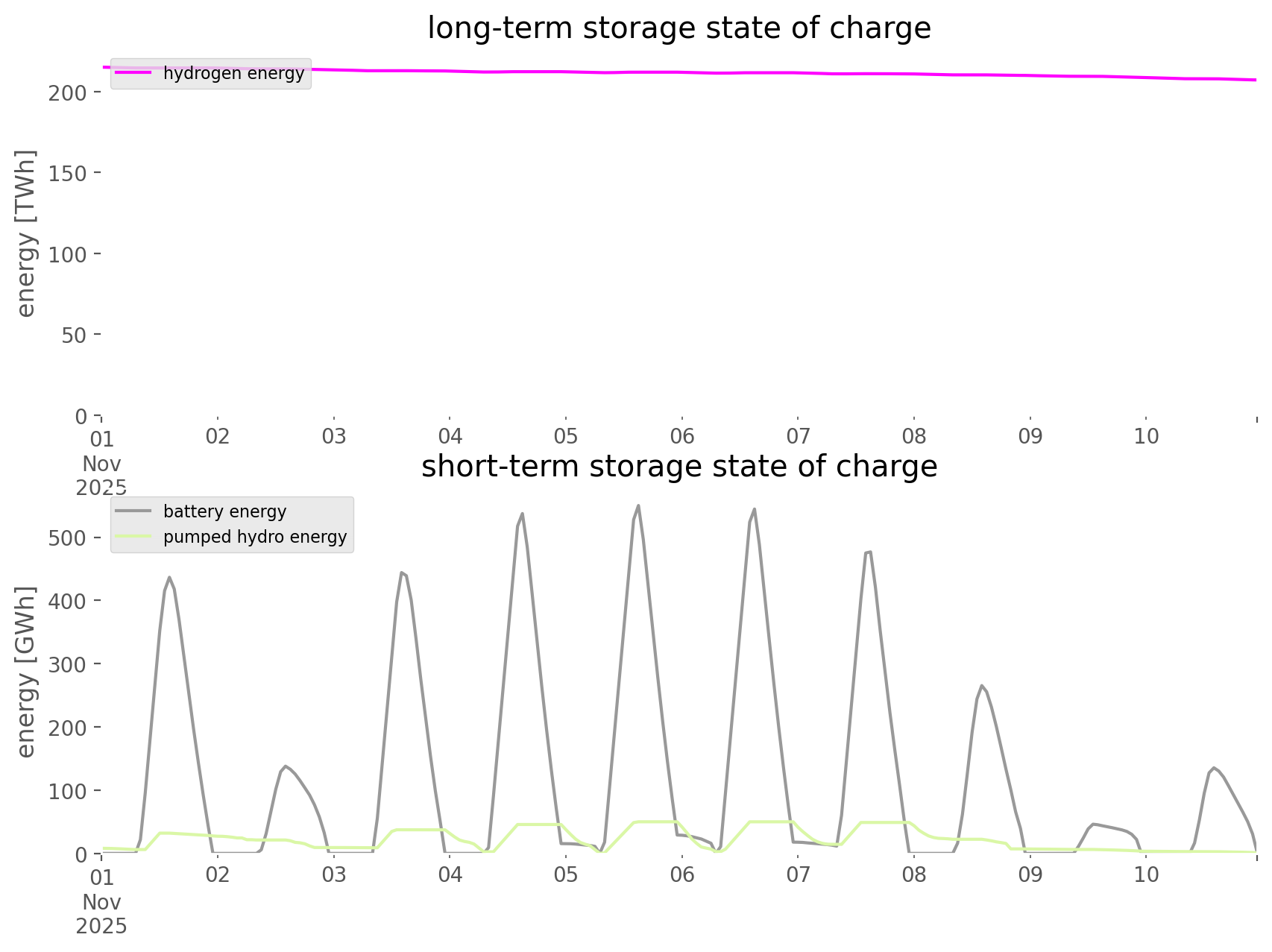Select date tick '10' under the long-term chart
The width and height of the screenshot is (1272, 952).
pos(1146,436)
